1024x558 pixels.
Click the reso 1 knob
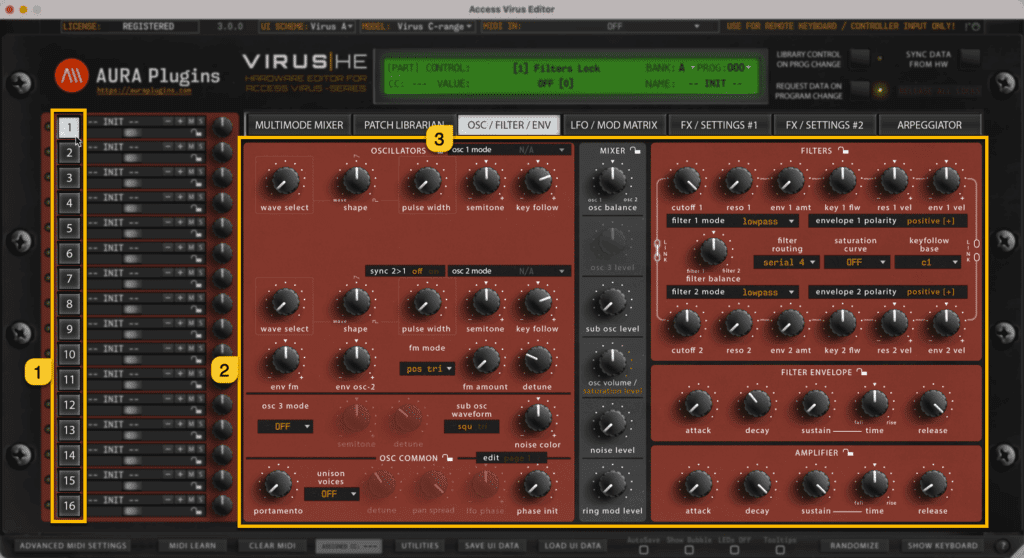739,182
